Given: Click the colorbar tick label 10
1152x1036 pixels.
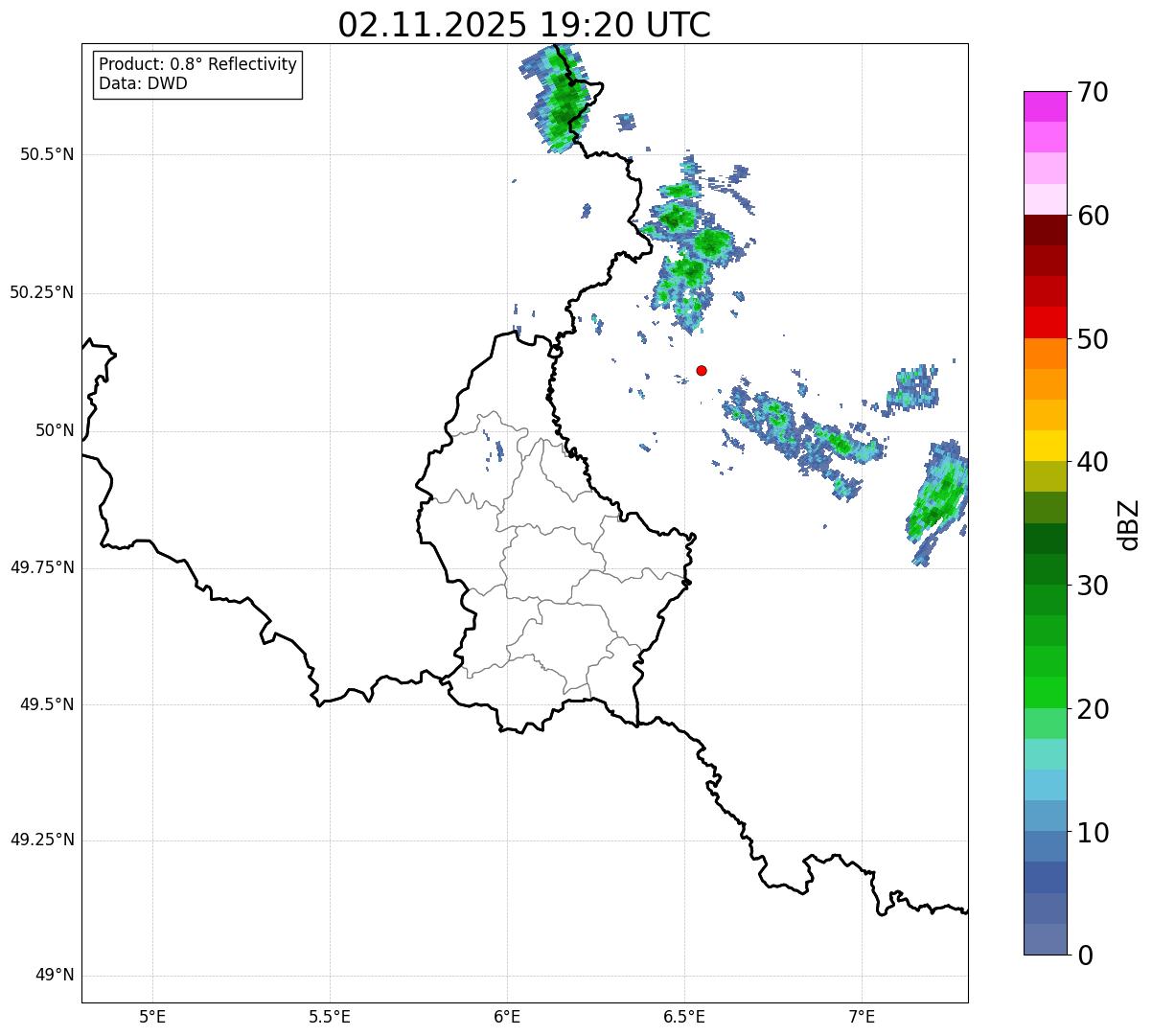Looking at the screenshot, I should click(x=1094, y=832).
